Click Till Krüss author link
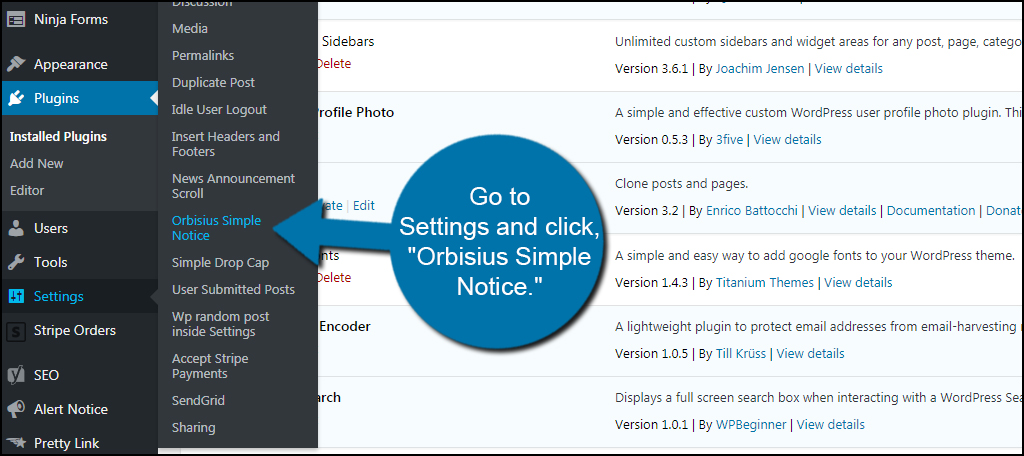 pos(741,354)
